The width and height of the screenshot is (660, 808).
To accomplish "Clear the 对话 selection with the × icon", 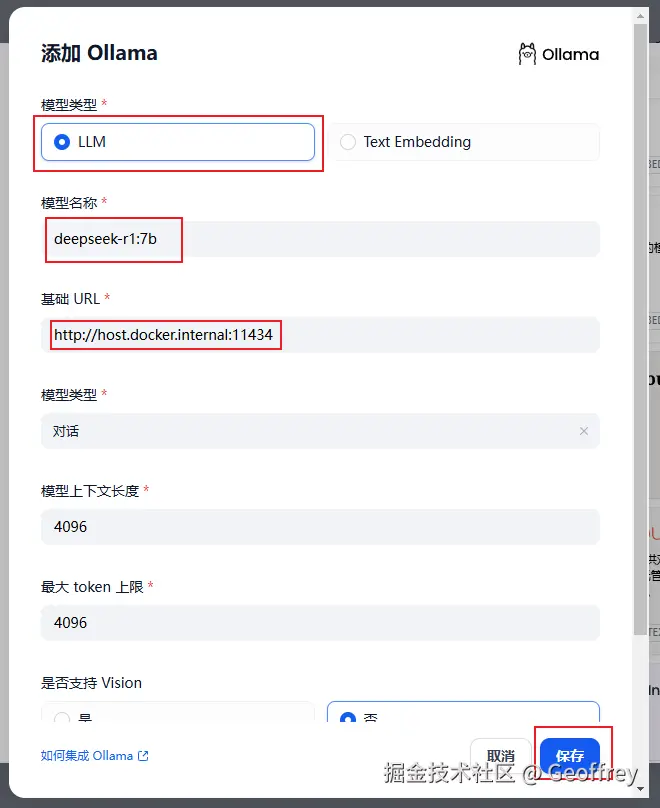I will [x=583, y=431].
